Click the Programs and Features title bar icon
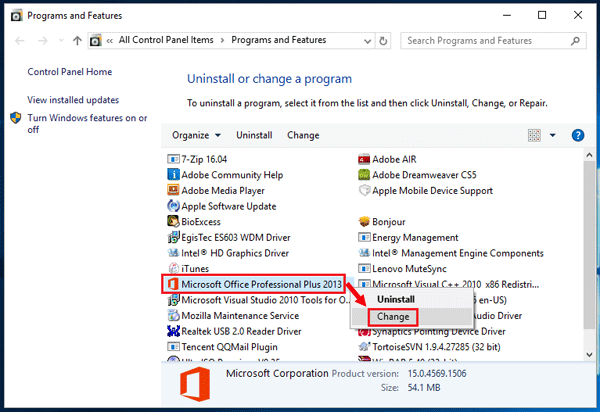 [x=16, y=16]
